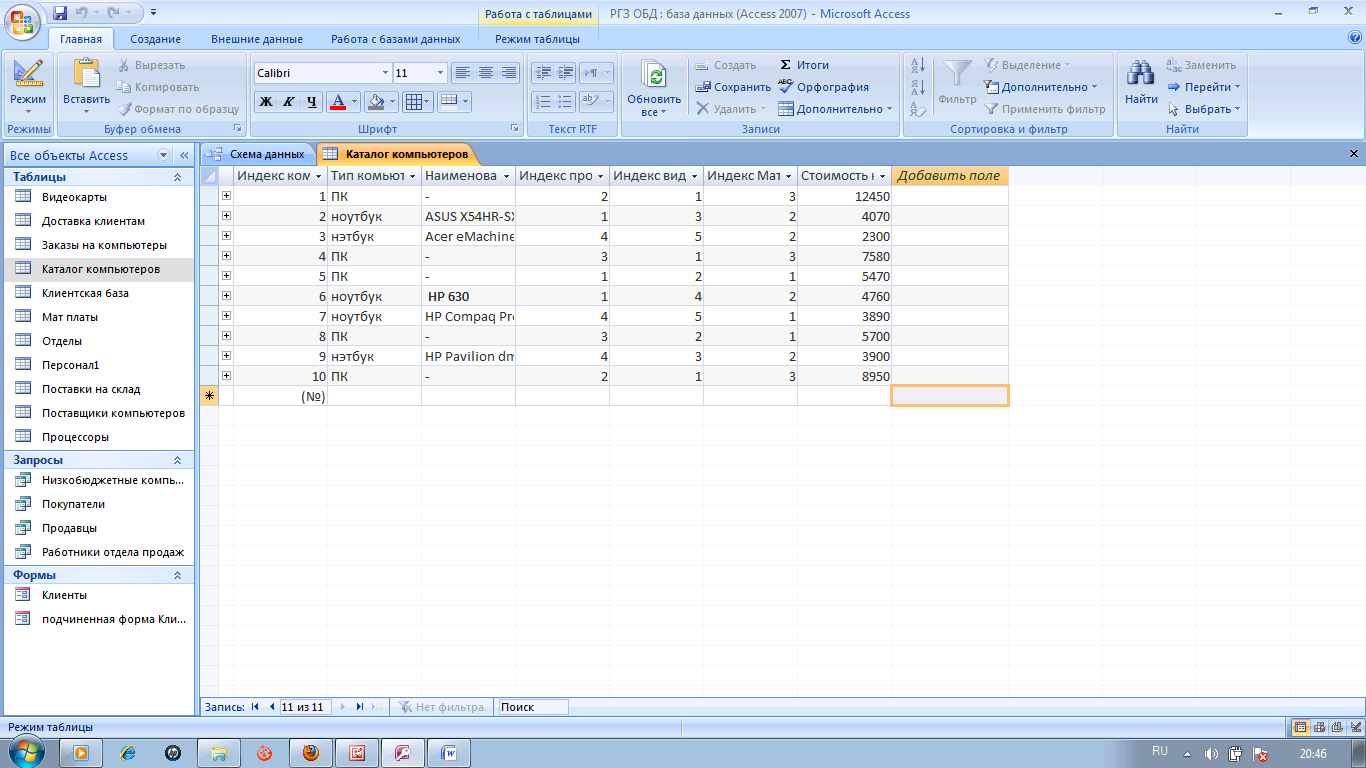Run Орфография spell check
Viewport: 1366px width, 768px height.
(x=823, y=87)
